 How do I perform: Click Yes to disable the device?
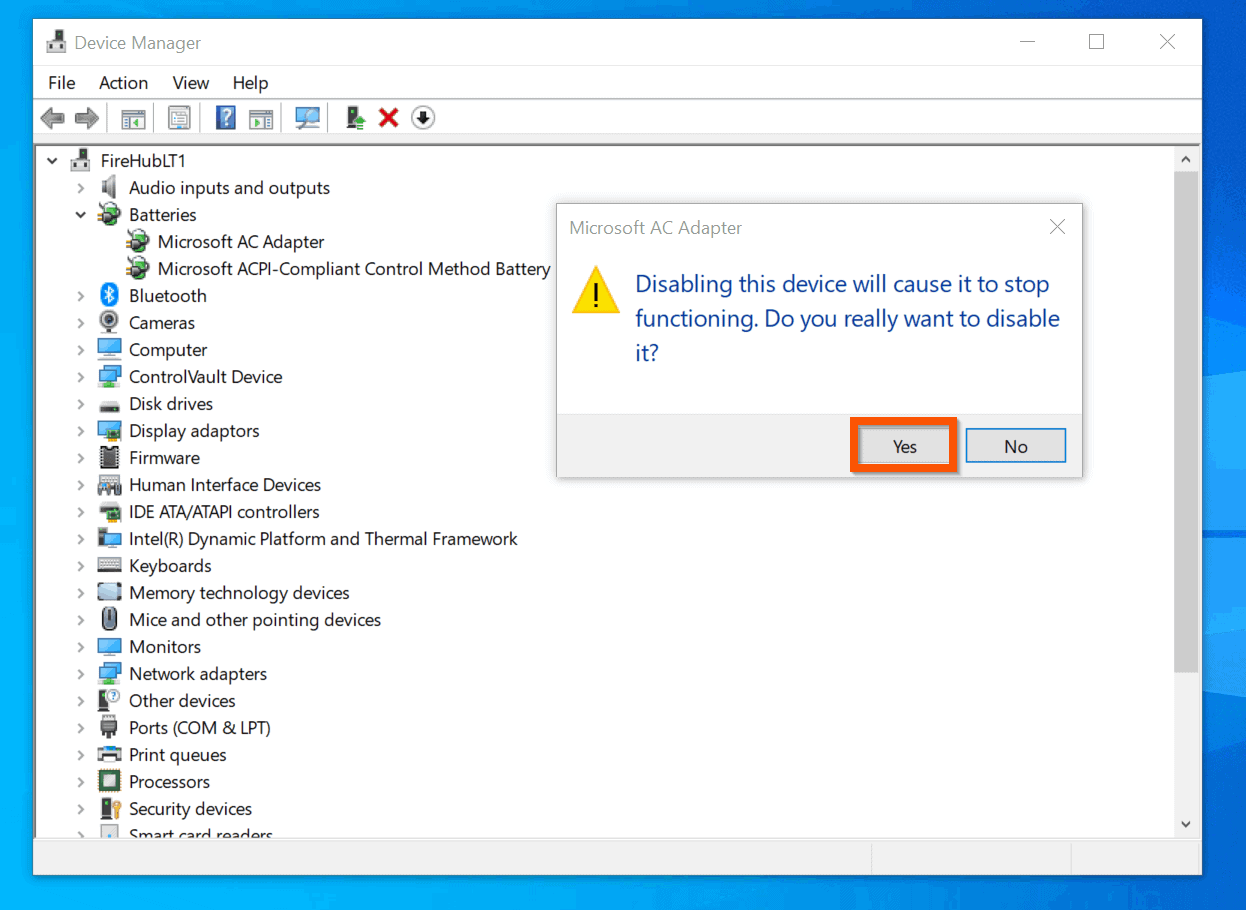(x=903, y=445)
